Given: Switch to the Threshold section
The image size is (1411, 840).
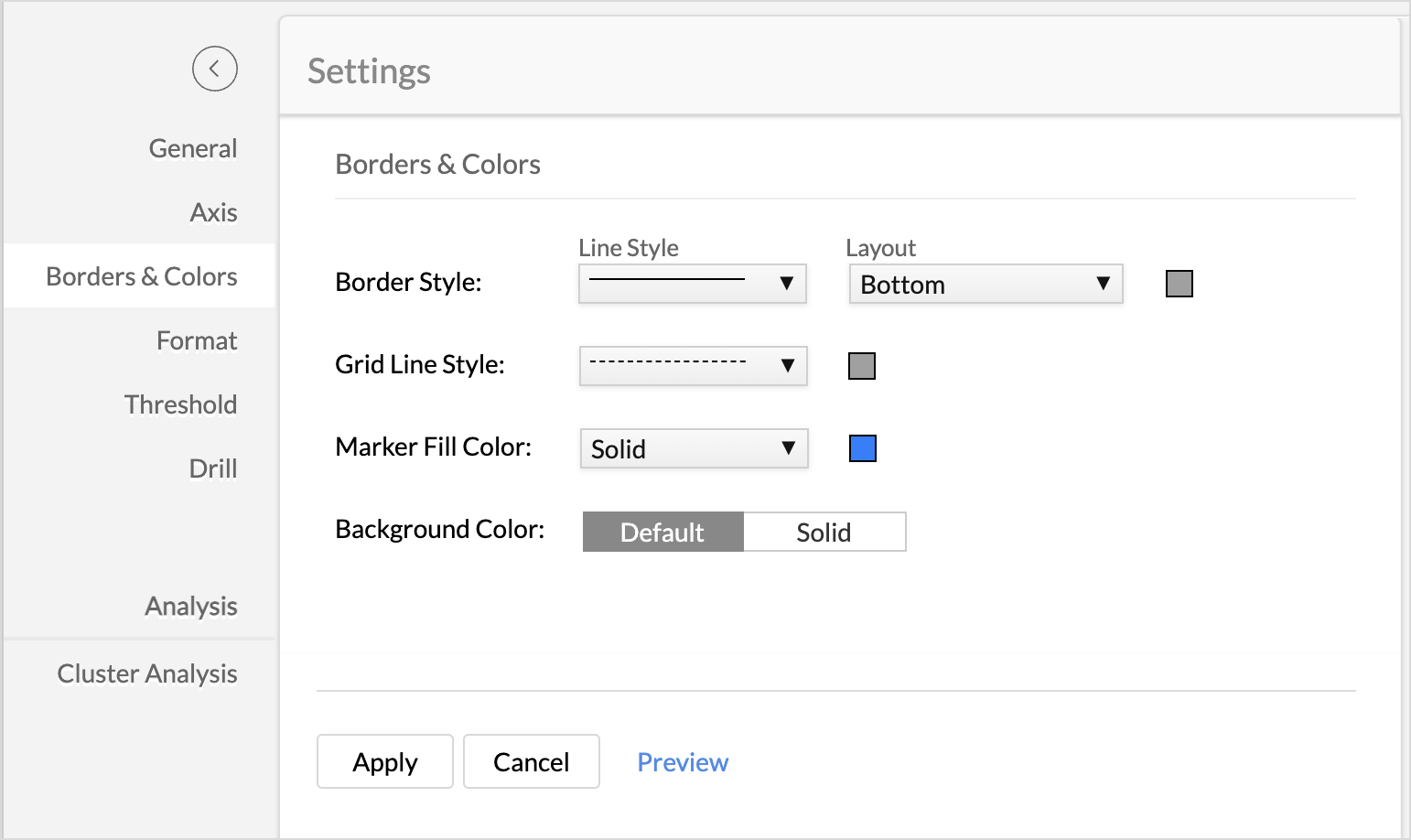Looking at the screenshot, I should click(180, 404).
